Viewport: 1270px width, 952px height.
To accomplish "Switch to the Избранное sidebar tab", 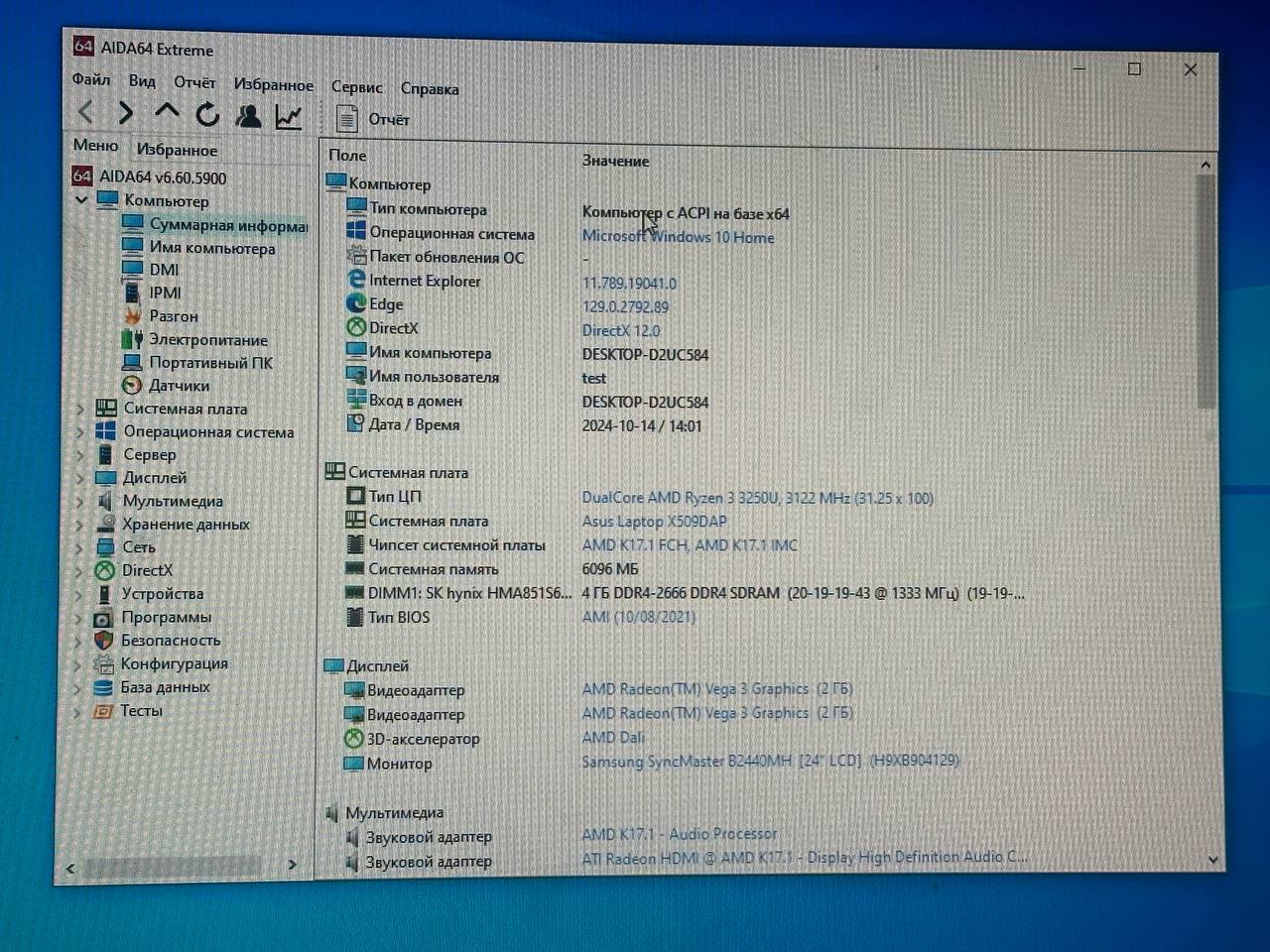I will 177,150.
